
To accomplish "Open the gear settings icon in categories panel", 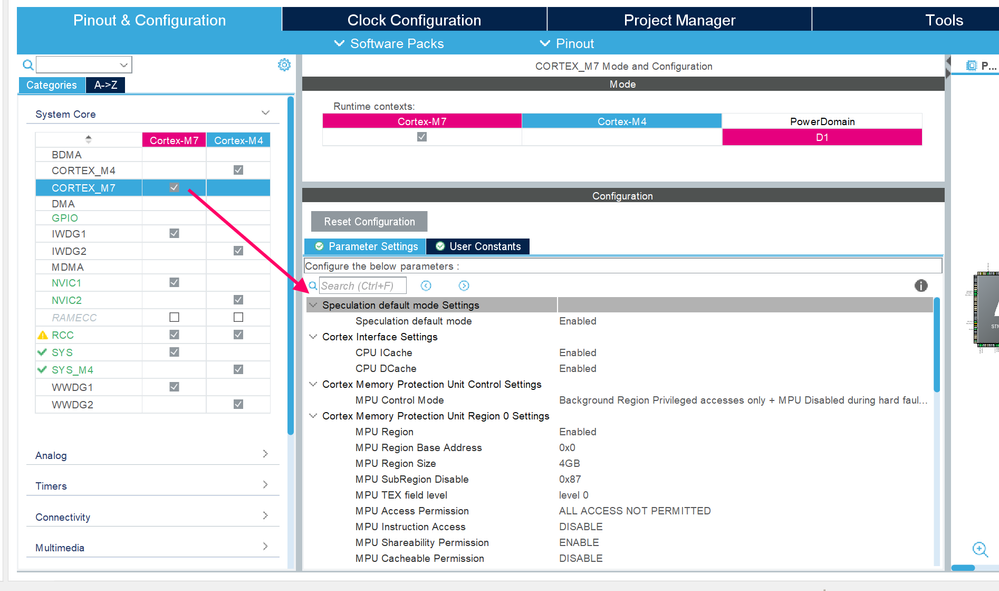I will point(284,64).
